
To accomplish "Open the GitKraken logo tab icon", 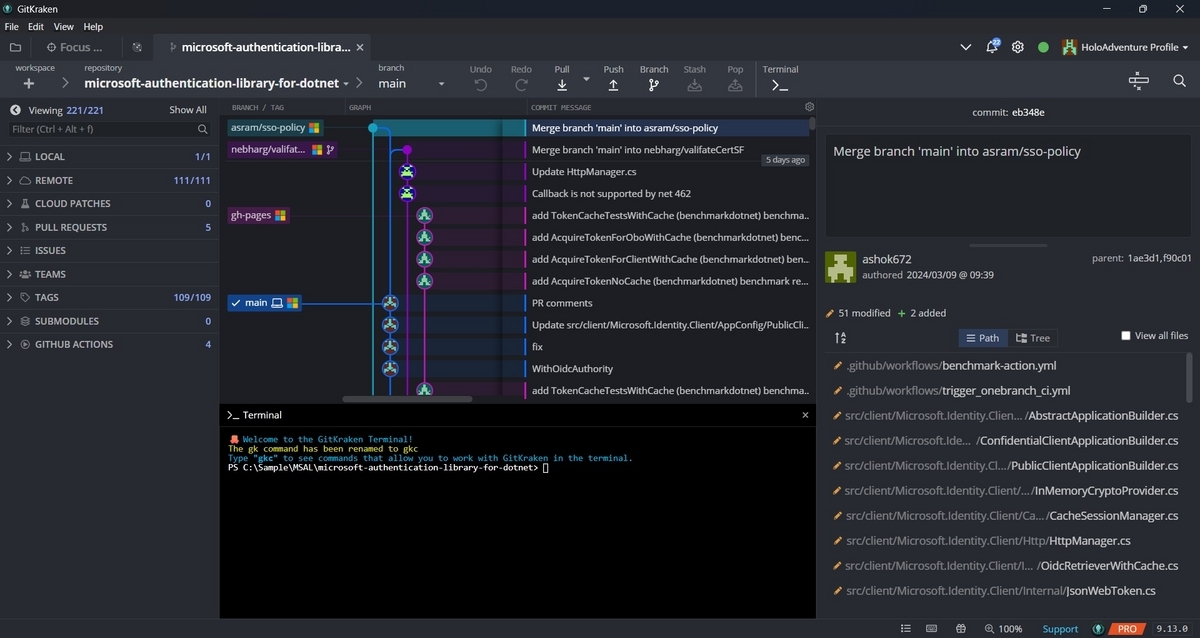I will point(137,47).
